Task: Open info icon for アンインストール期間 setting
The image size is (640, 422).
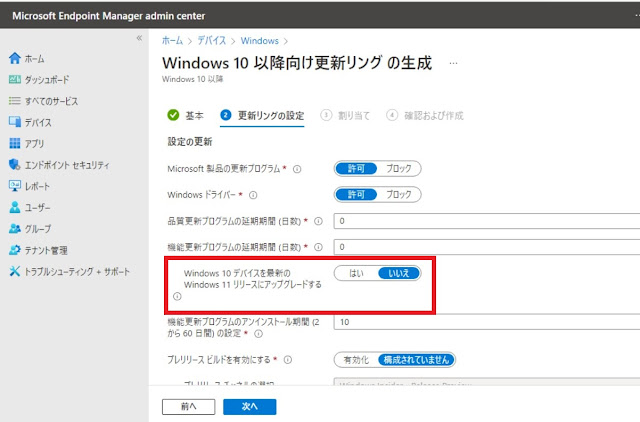Action: (x=258, y=334)
